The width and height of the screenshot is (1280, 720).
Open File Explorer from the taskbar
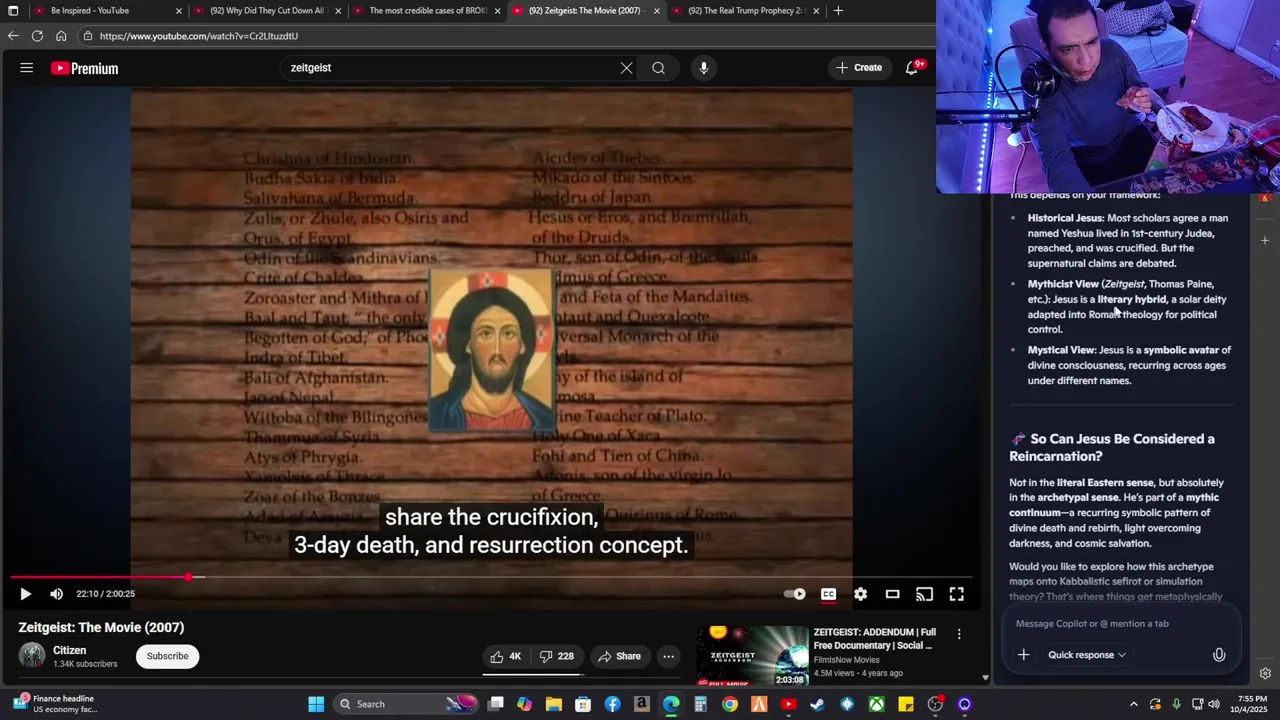coord(554,704)
